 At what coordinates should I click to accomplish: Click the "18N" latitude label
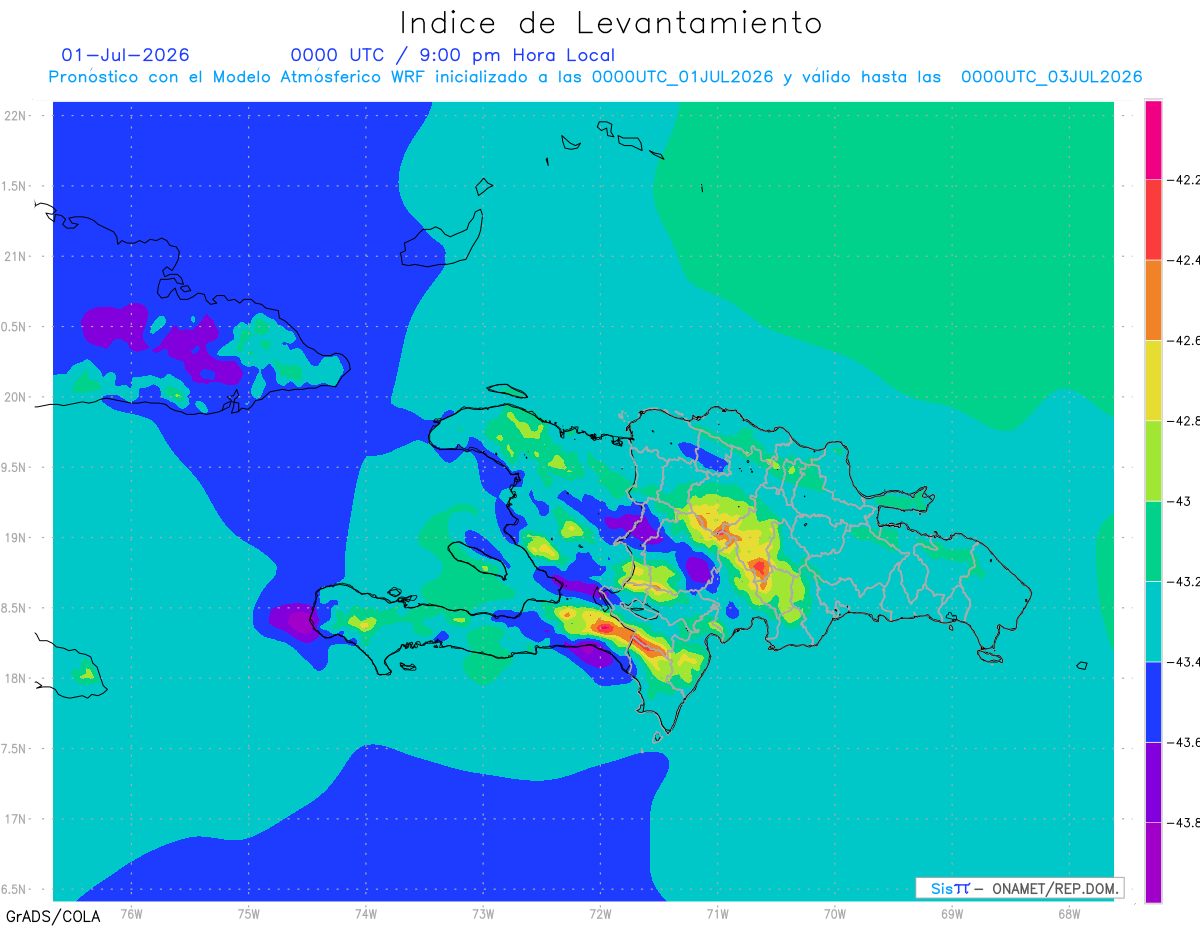[x=16, y=679]
